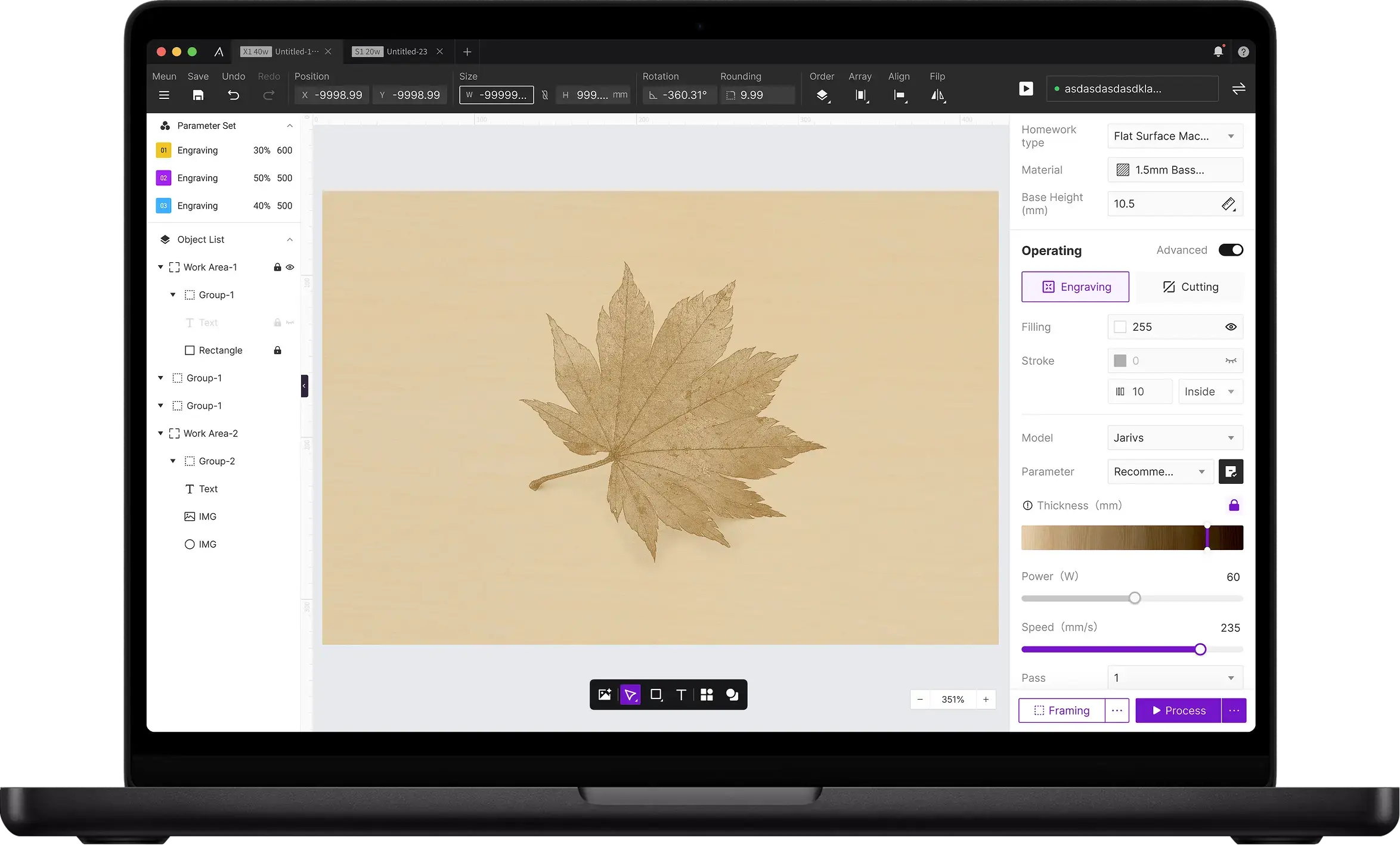This screenshot has width=1400, height=845.
Task: Select the 01 Engraving 30% parameter row
Action: pyautogui.click(x=224, y=150)
